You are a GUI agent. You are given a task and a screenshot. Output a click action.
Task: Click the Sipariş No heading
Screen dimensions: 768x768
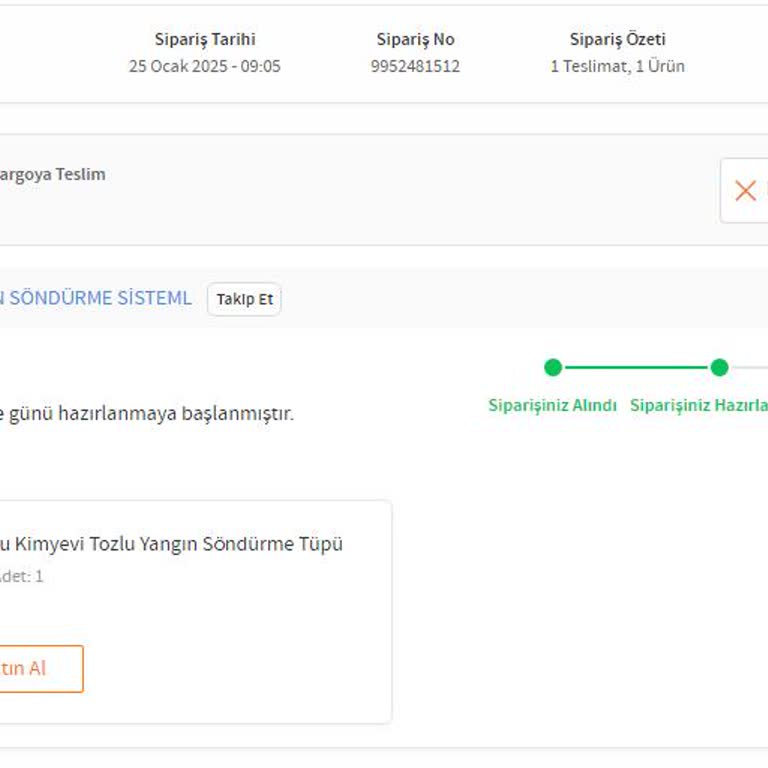[415, 39]
